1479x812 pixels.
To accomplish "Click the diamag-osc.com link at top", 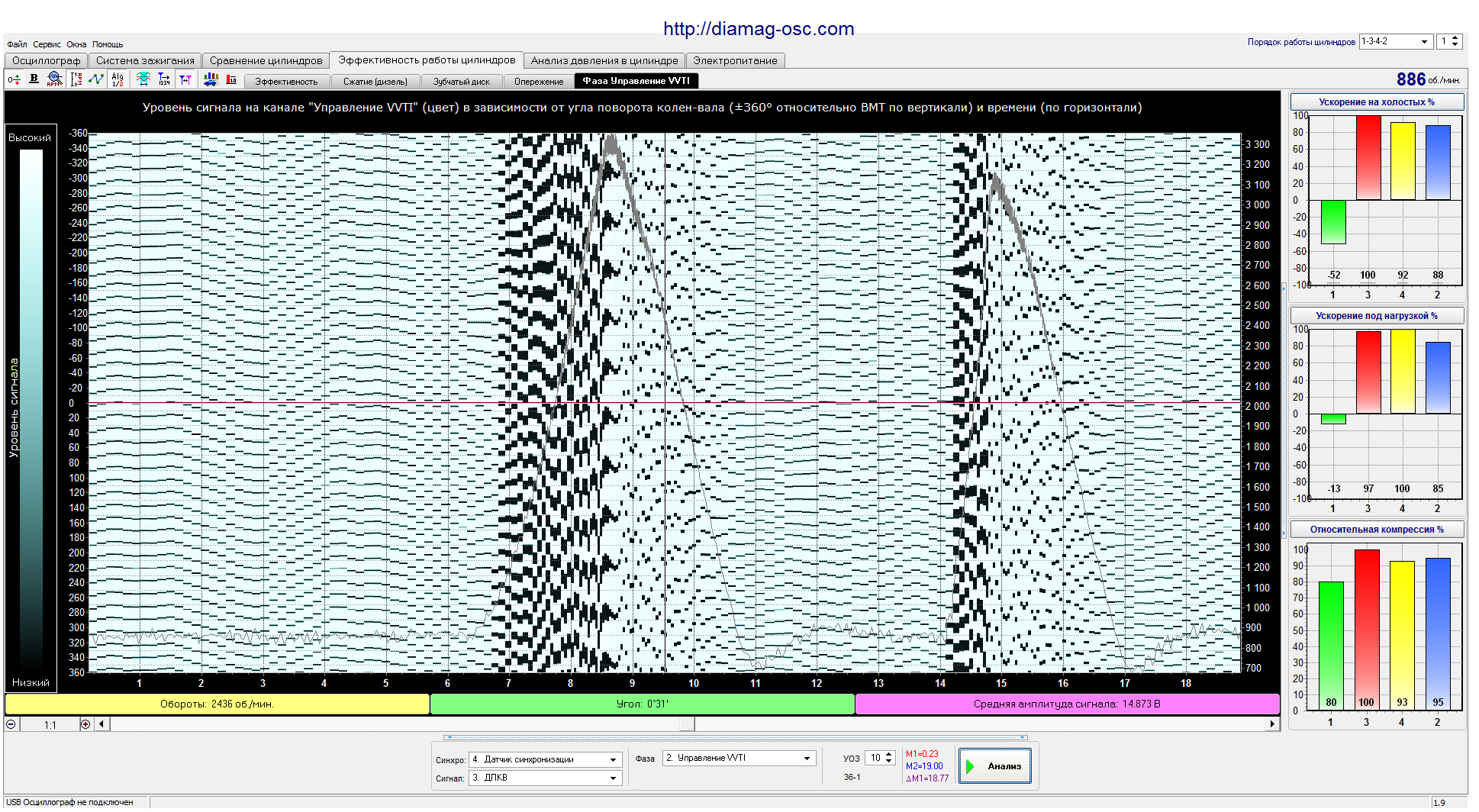I will [759, 29].
